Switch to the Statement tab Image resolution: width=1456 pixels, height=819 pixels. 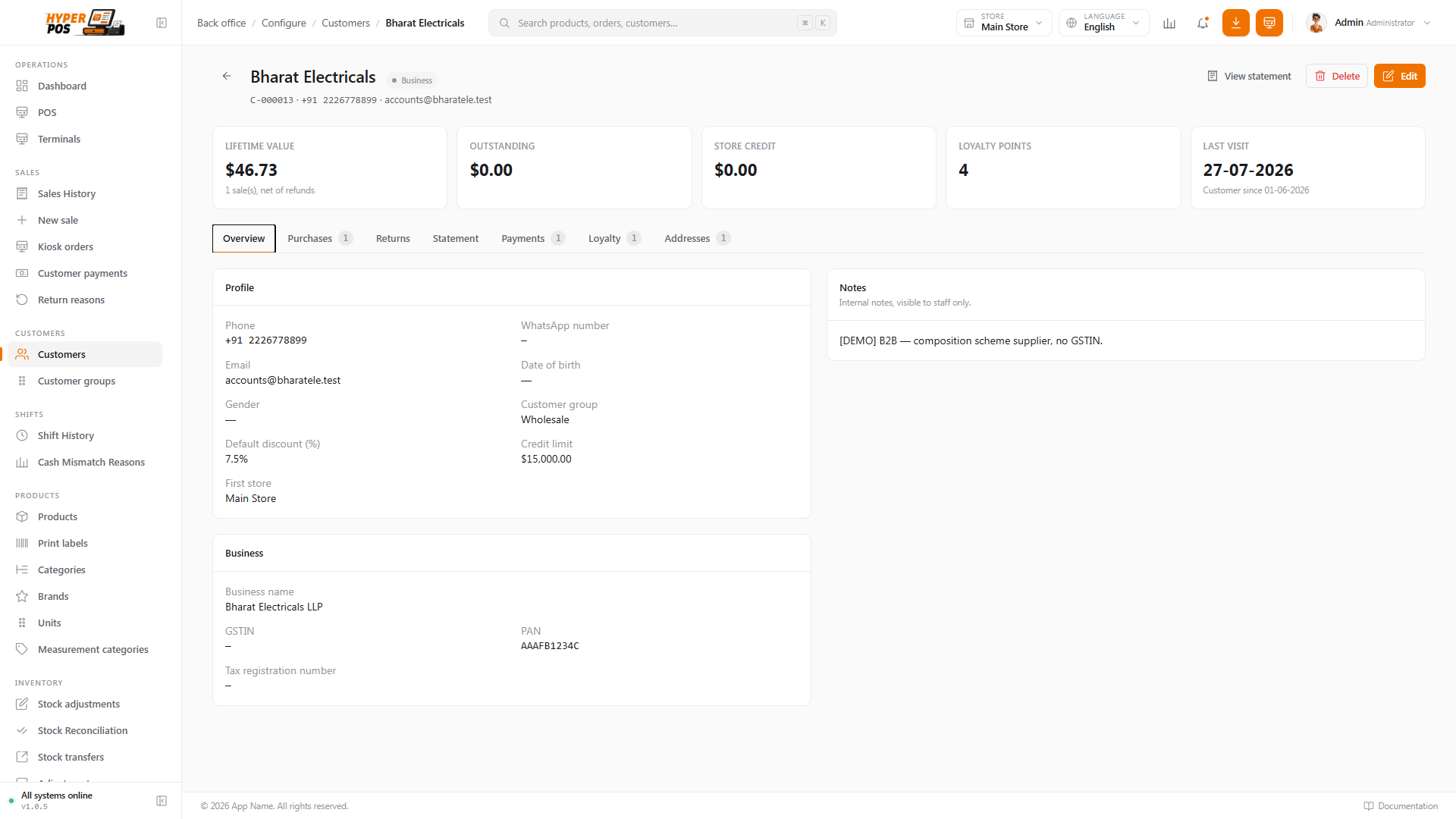point(456,238)
